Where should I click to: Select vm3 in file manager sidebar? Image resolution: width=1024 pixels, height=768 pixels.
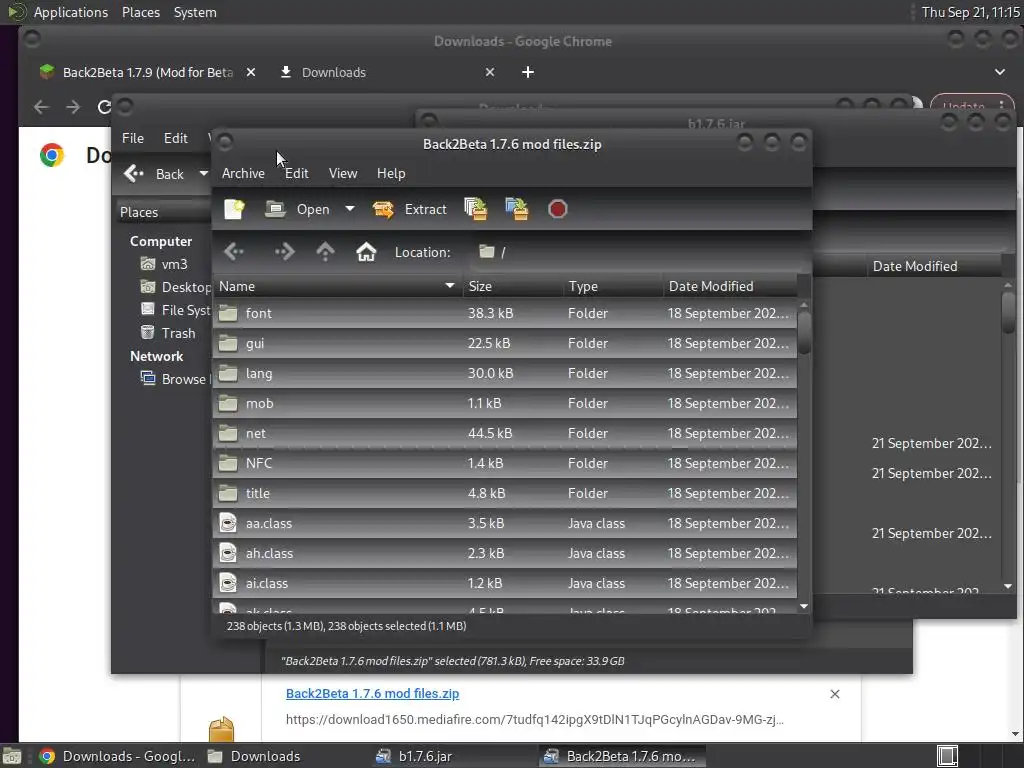pyautogui.click(x=165, y=264)
